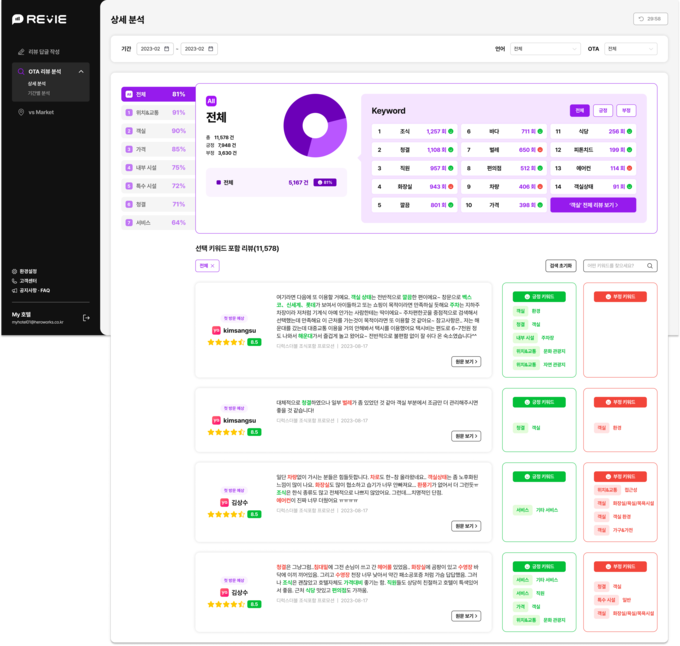Click the 81% badge in the 전체 summary row
Screen dimensions: 680x646
tap(325, 183)
